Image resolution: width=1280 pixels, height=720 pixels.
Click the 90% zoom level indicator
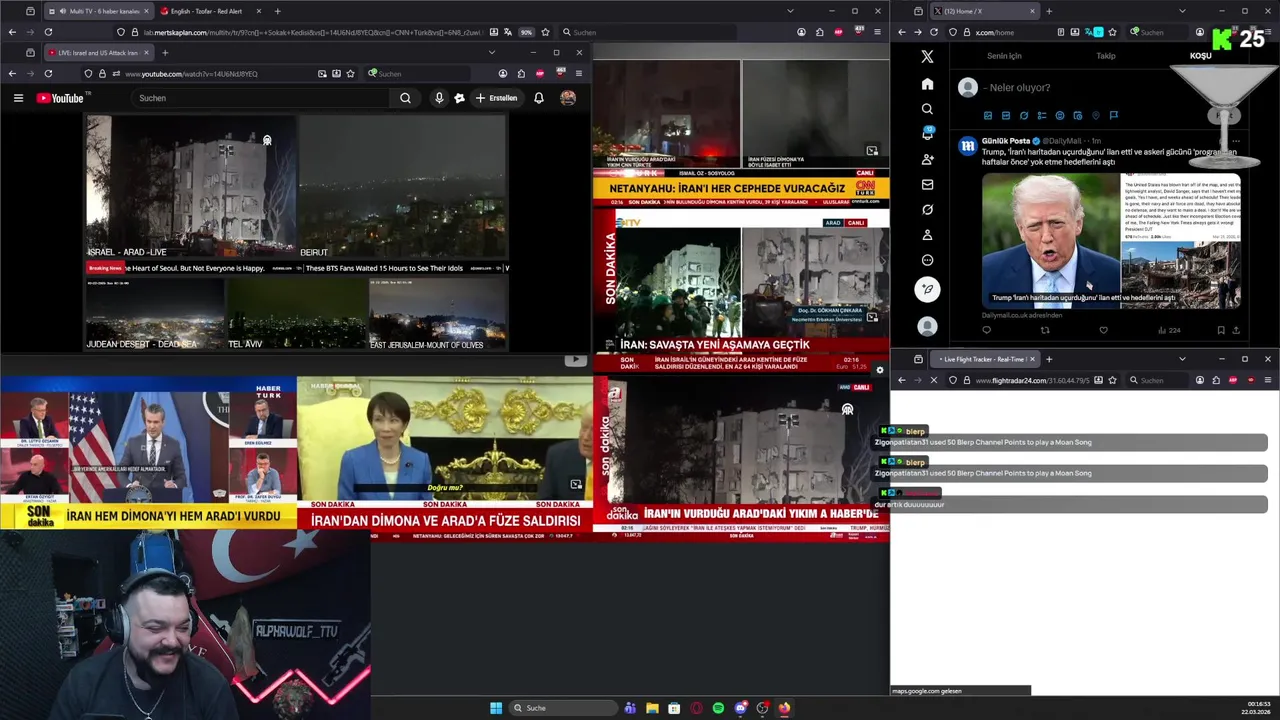526,32
